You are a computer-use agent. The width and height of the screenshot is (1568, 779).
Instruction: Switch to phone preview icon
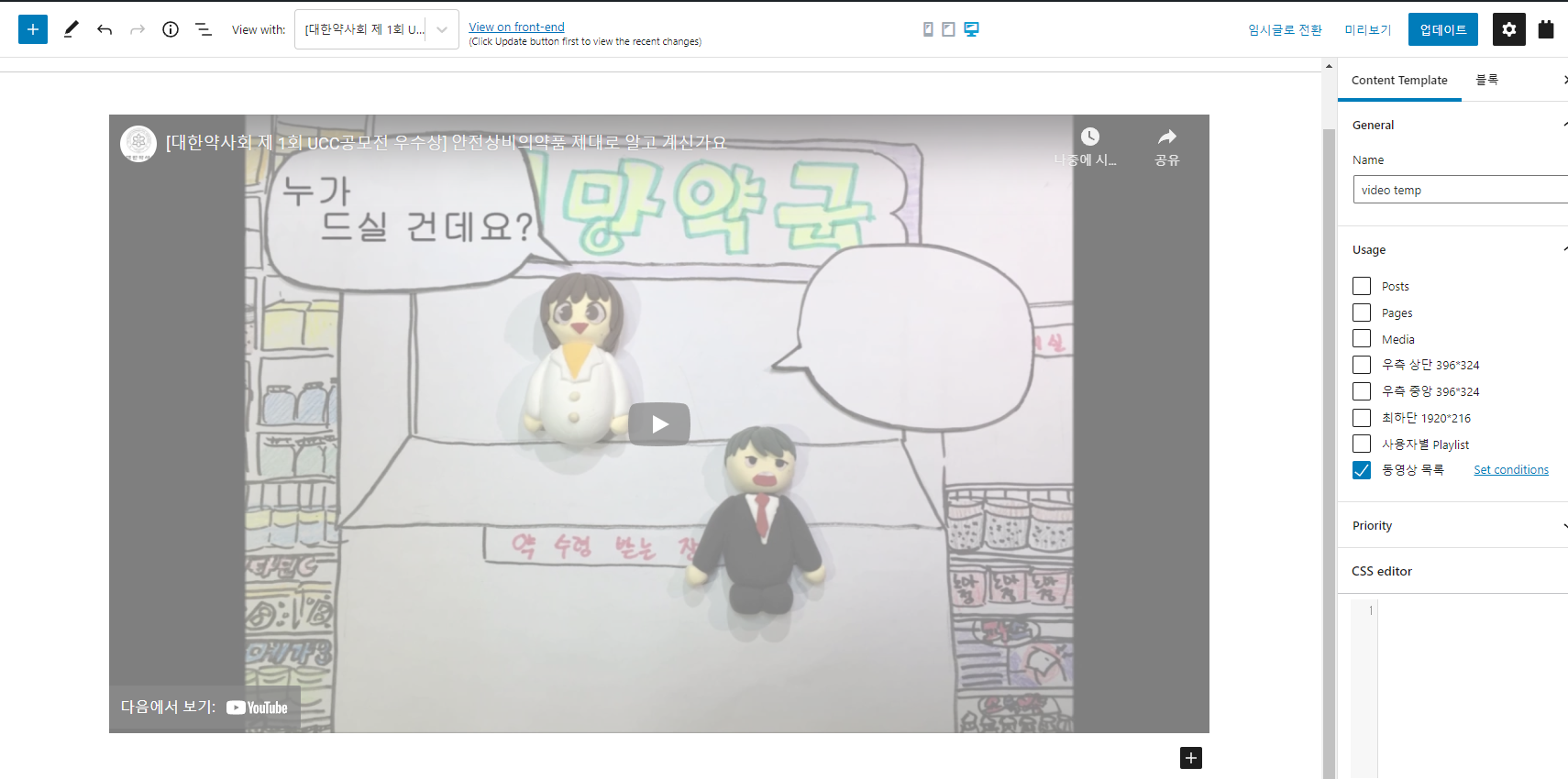[x=928, y=29]
